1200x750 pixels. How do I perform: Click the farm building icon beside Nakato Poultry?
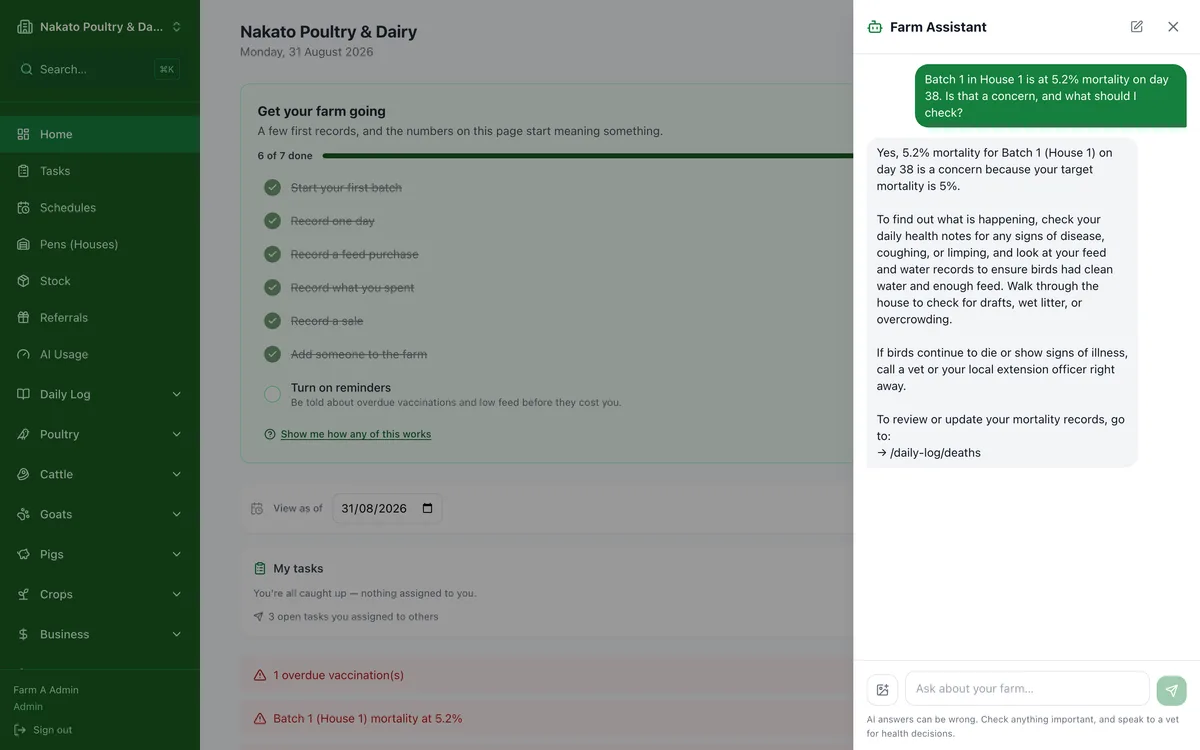[x=24, y=27]
